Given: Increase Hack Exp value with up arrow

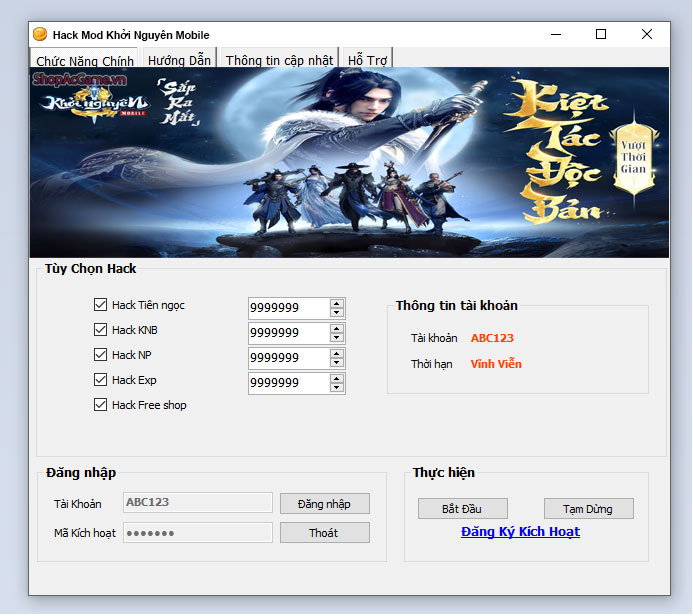Looking at the screenshot, I should tap(337, 379).
